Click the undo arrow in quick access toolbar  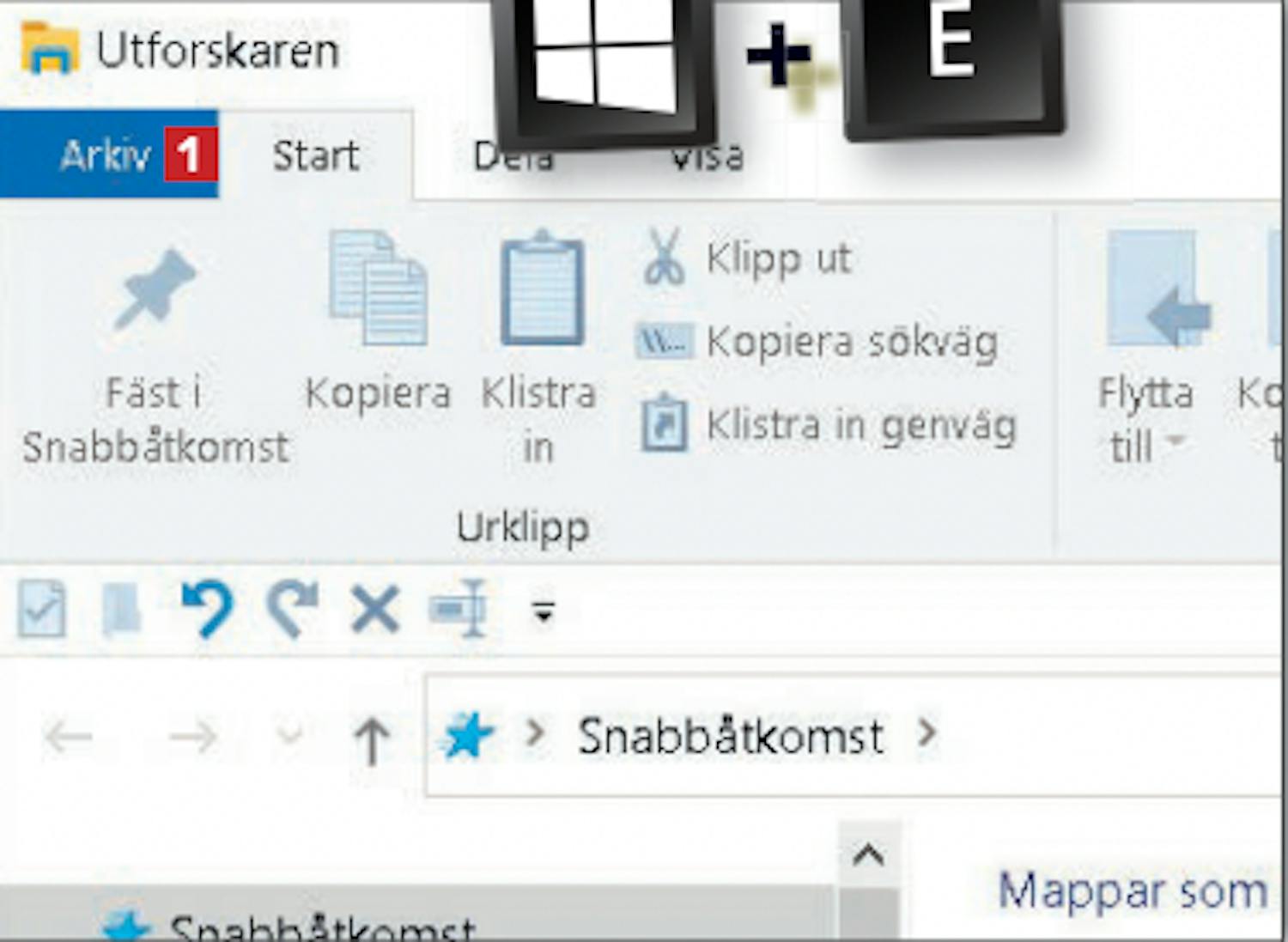207,609
